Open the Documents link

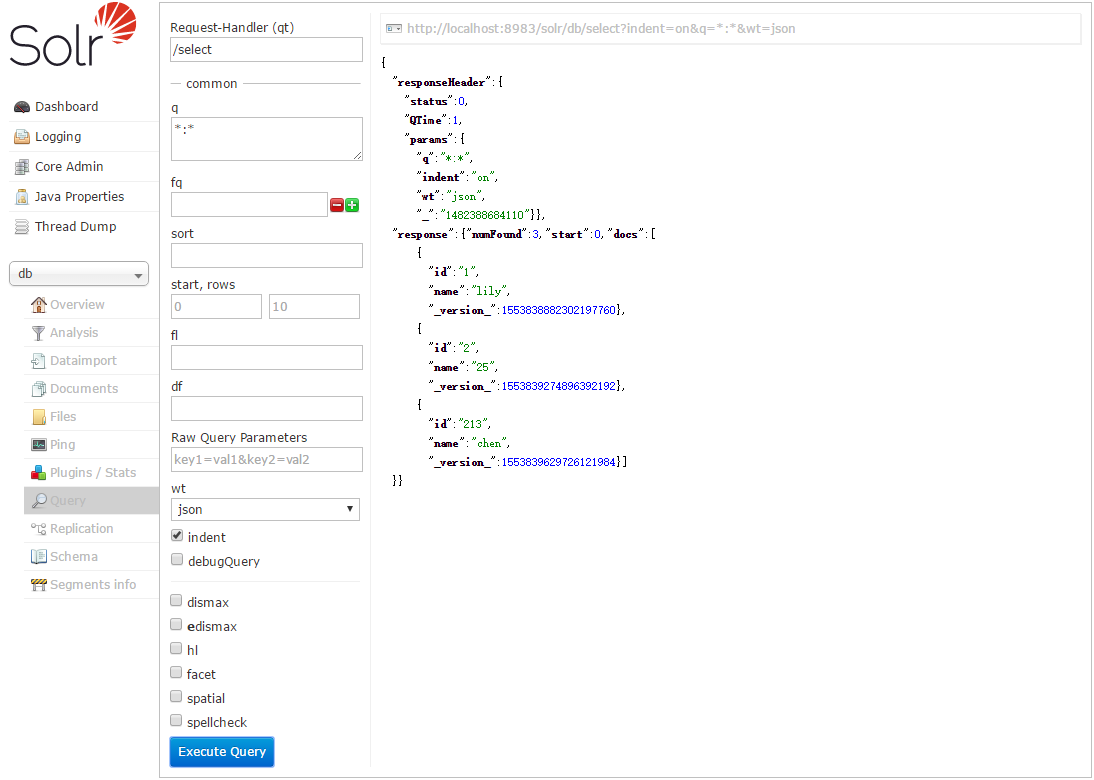click(84, 389)
